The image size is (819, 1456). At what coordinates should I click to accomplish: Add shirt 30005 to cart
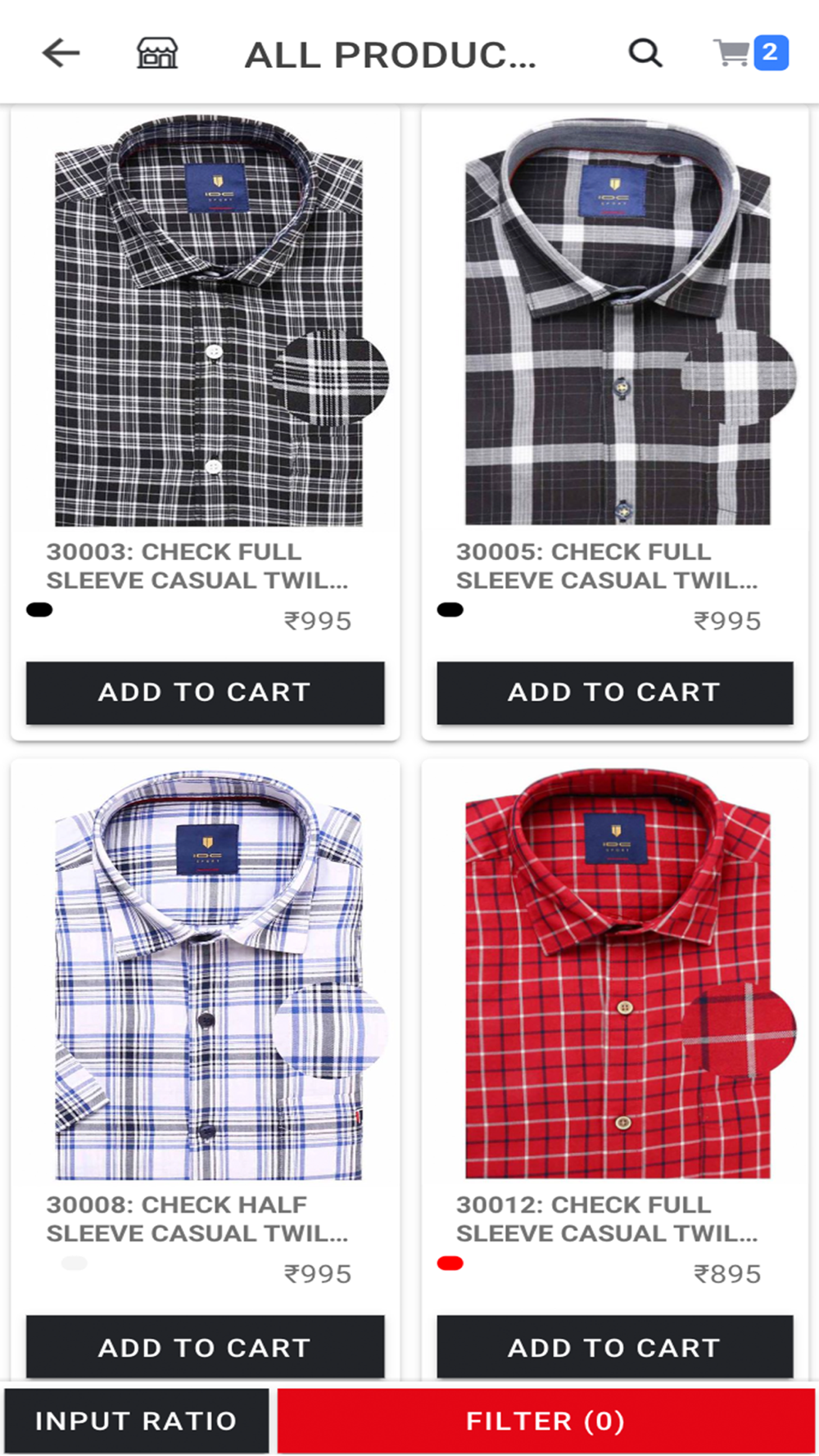[615, 693]
